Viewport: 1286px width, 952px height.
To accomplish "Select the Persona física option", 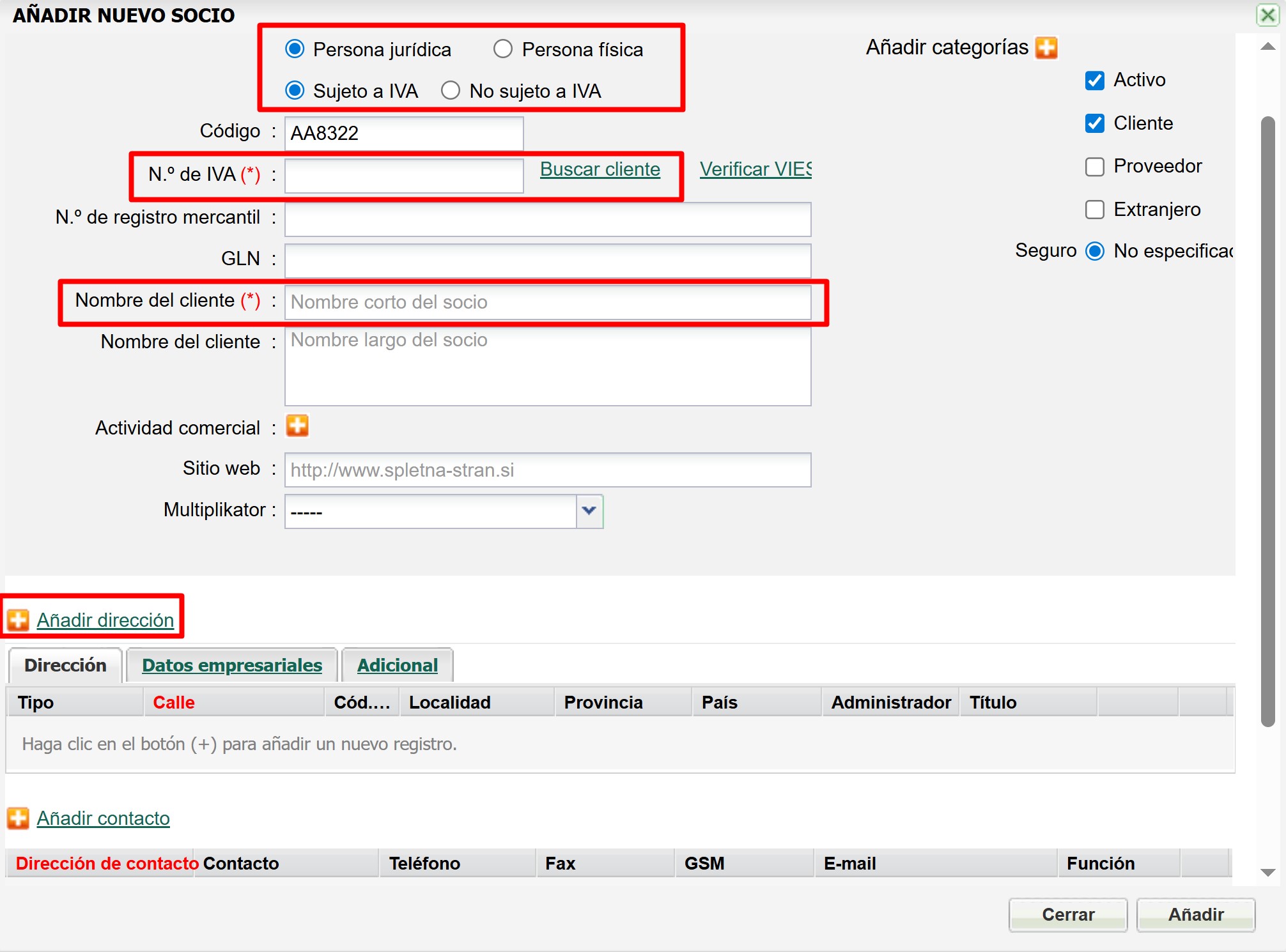I will [503, 49].
